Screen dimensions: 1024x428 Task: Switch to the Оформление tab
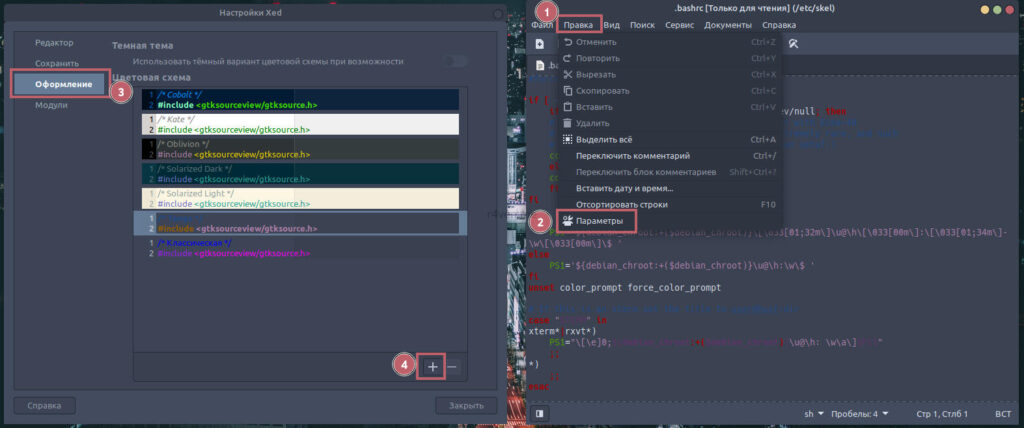tap(63, 84)
